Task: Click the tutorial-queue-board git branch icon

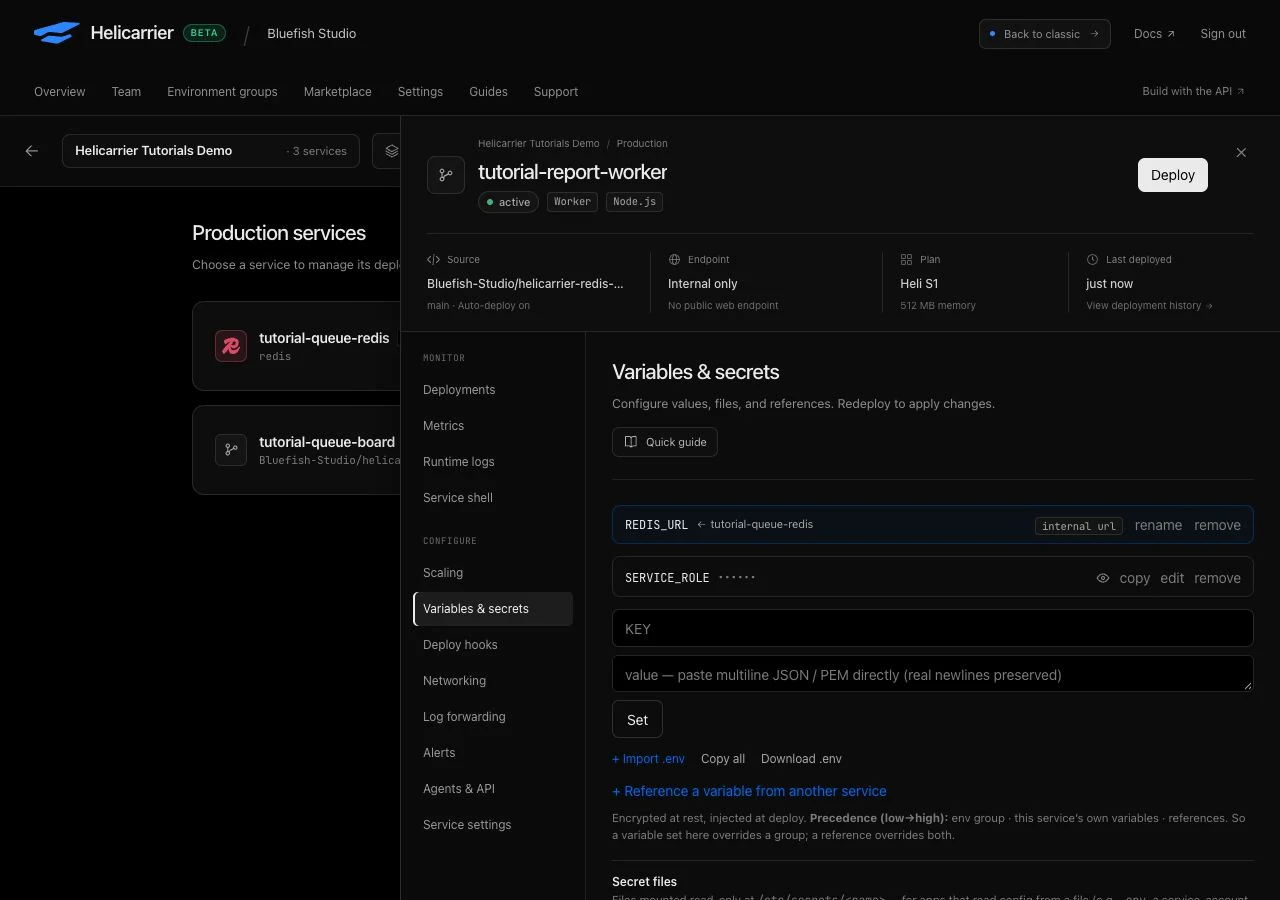Action: click(231, 450)
